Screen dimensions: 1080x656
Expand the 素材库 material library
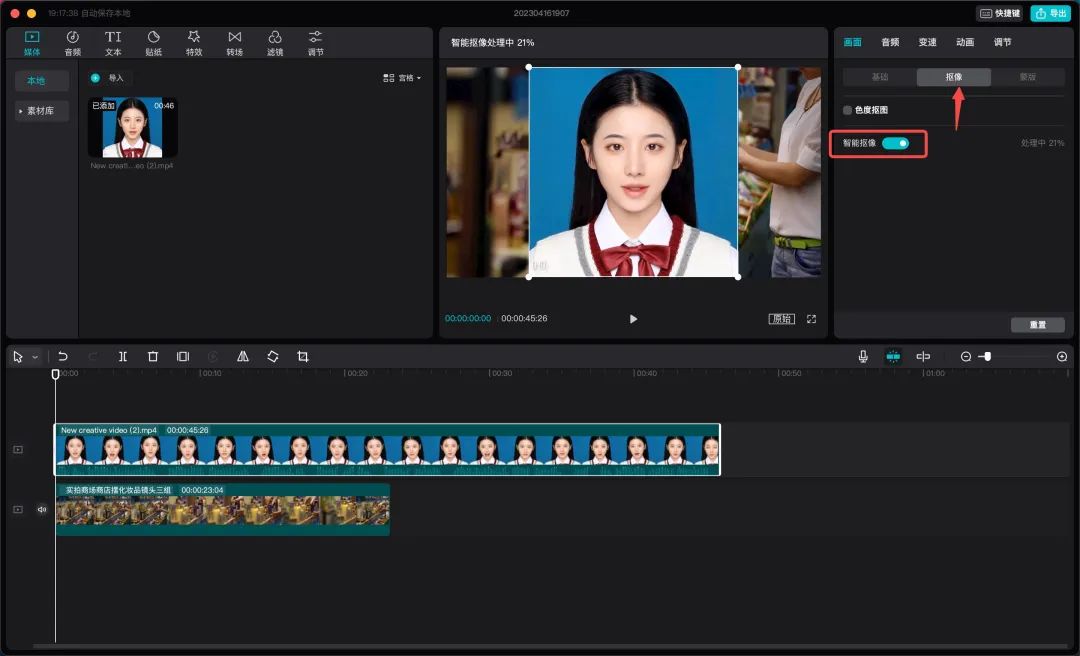42,111
